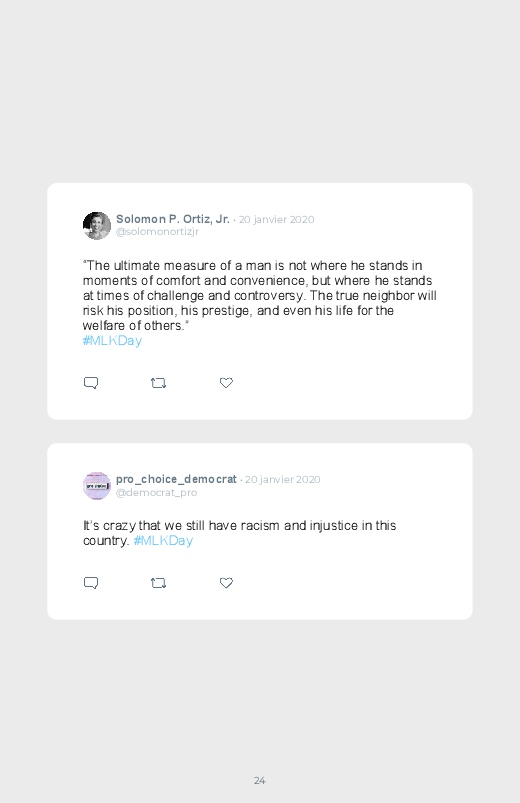Retweet pro_choice_democrat's racism and injustice tweet
The image size is (520, 803).
[x=158, y=583]
